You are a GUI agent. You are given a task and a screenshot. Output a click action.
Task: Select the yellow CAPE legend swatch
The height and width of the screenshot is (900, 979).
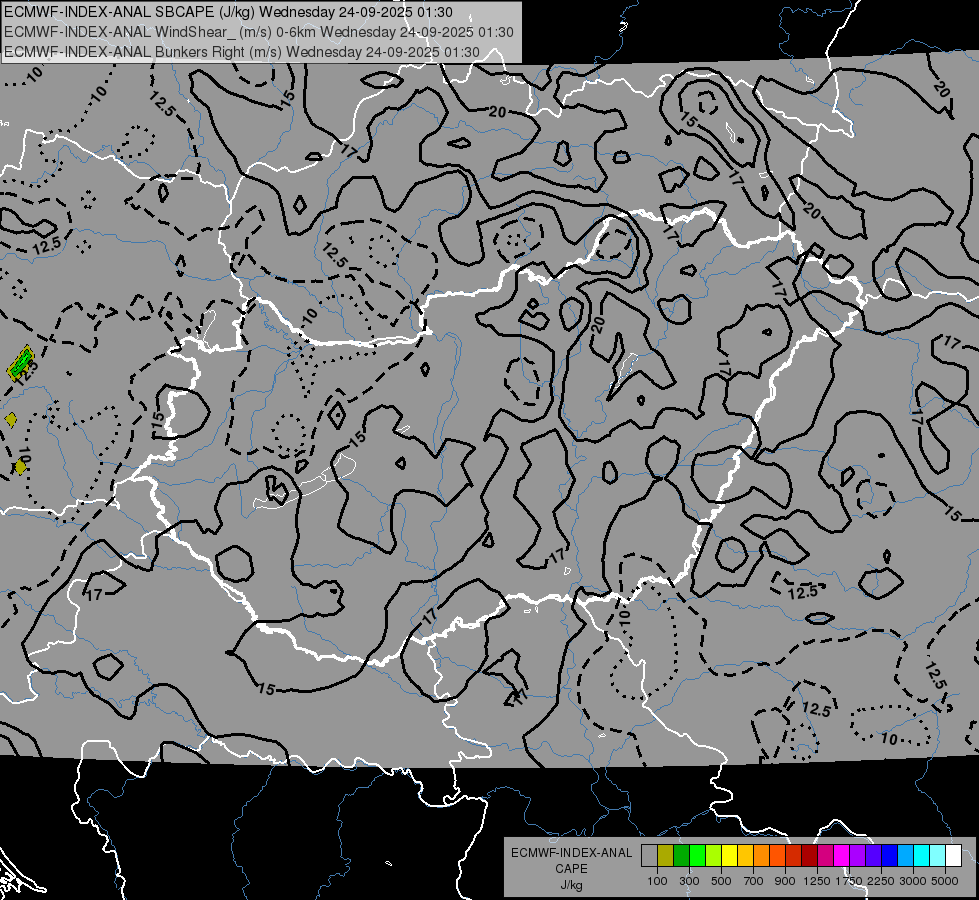[729, 856]
